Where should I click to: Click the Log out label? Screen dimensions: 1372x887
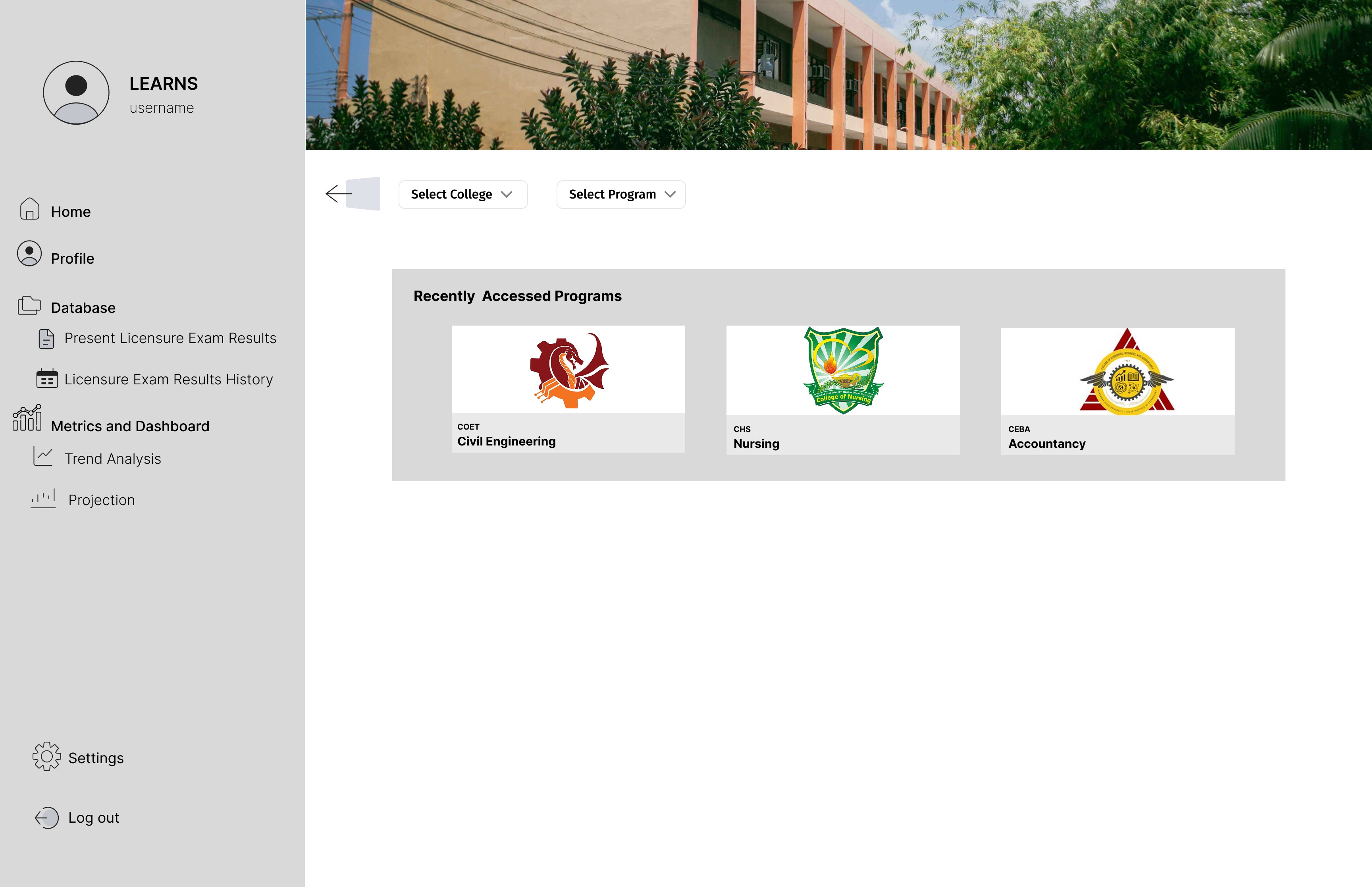click(x=94, y=818)
